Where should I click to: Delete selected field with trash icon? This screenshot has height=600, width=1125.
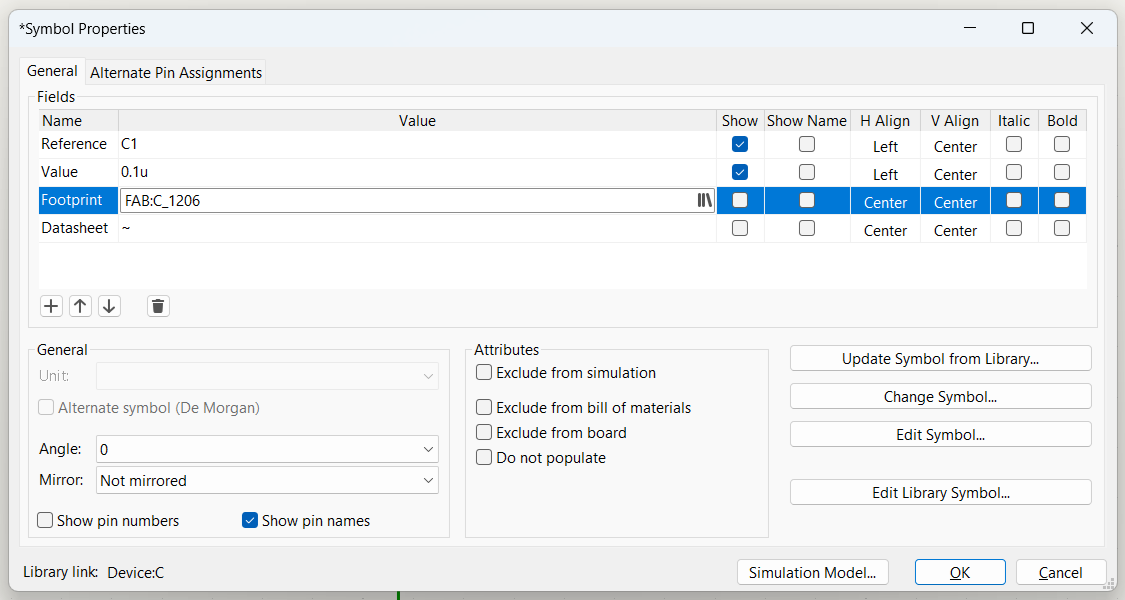[x=157, y=306]
